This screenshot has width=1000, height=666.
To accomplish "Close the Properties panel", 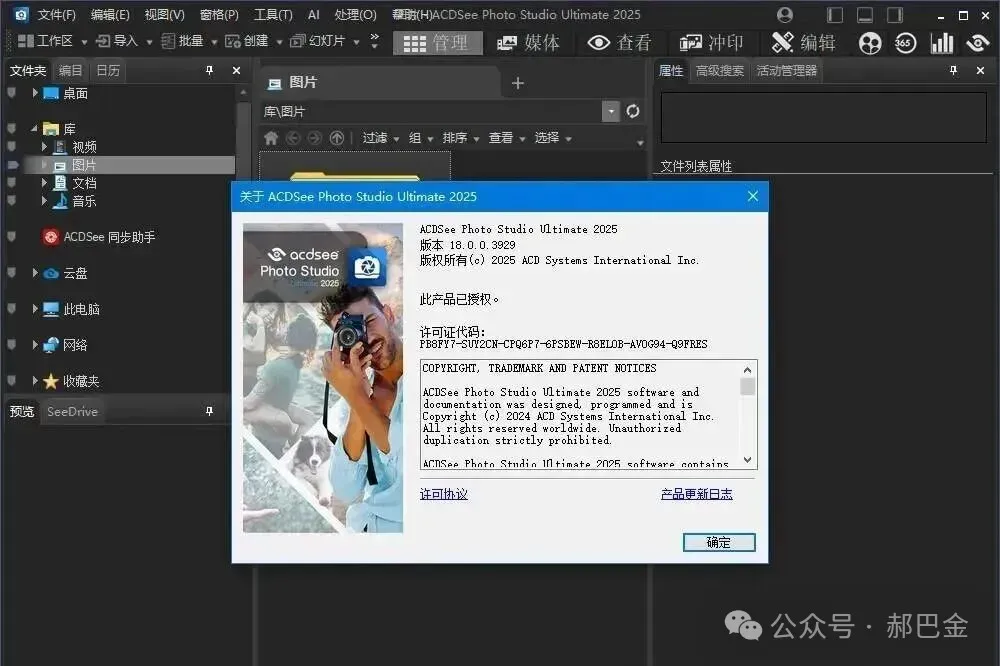I will [x=980, y=70].
